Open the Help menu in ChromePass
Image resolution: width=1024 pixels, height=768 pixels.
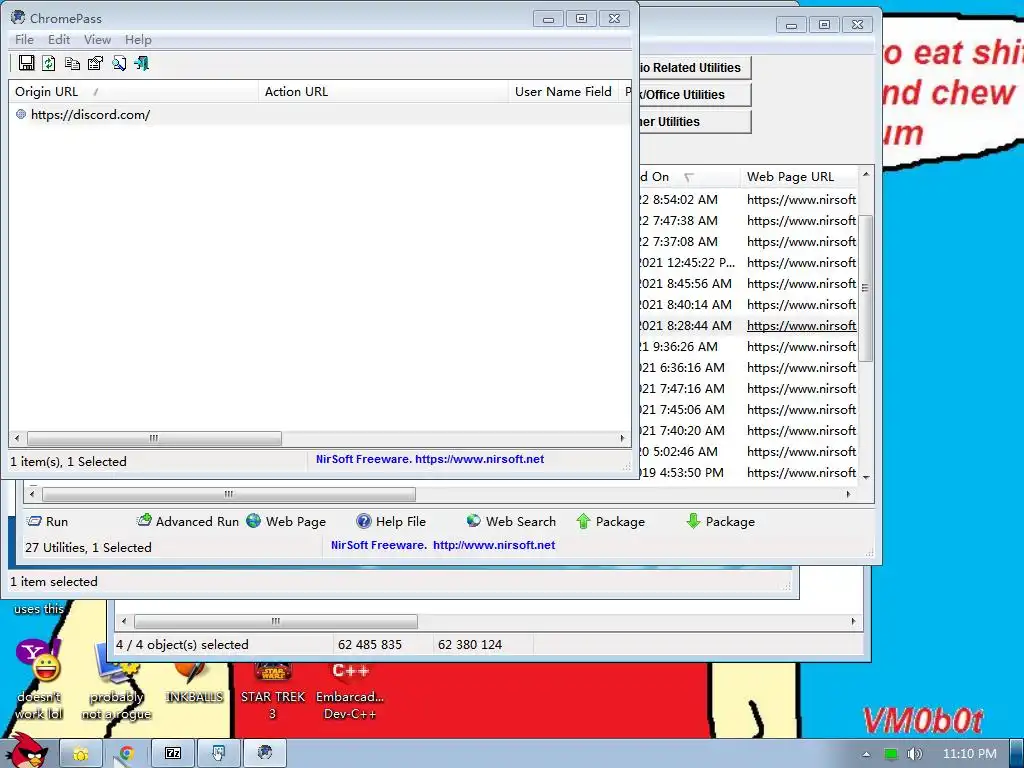tap(138, 40)
